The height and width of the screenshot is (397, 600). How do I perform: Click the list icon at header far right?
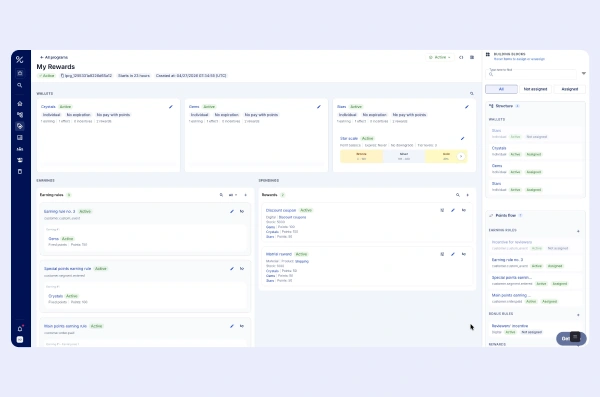[472, 57]
